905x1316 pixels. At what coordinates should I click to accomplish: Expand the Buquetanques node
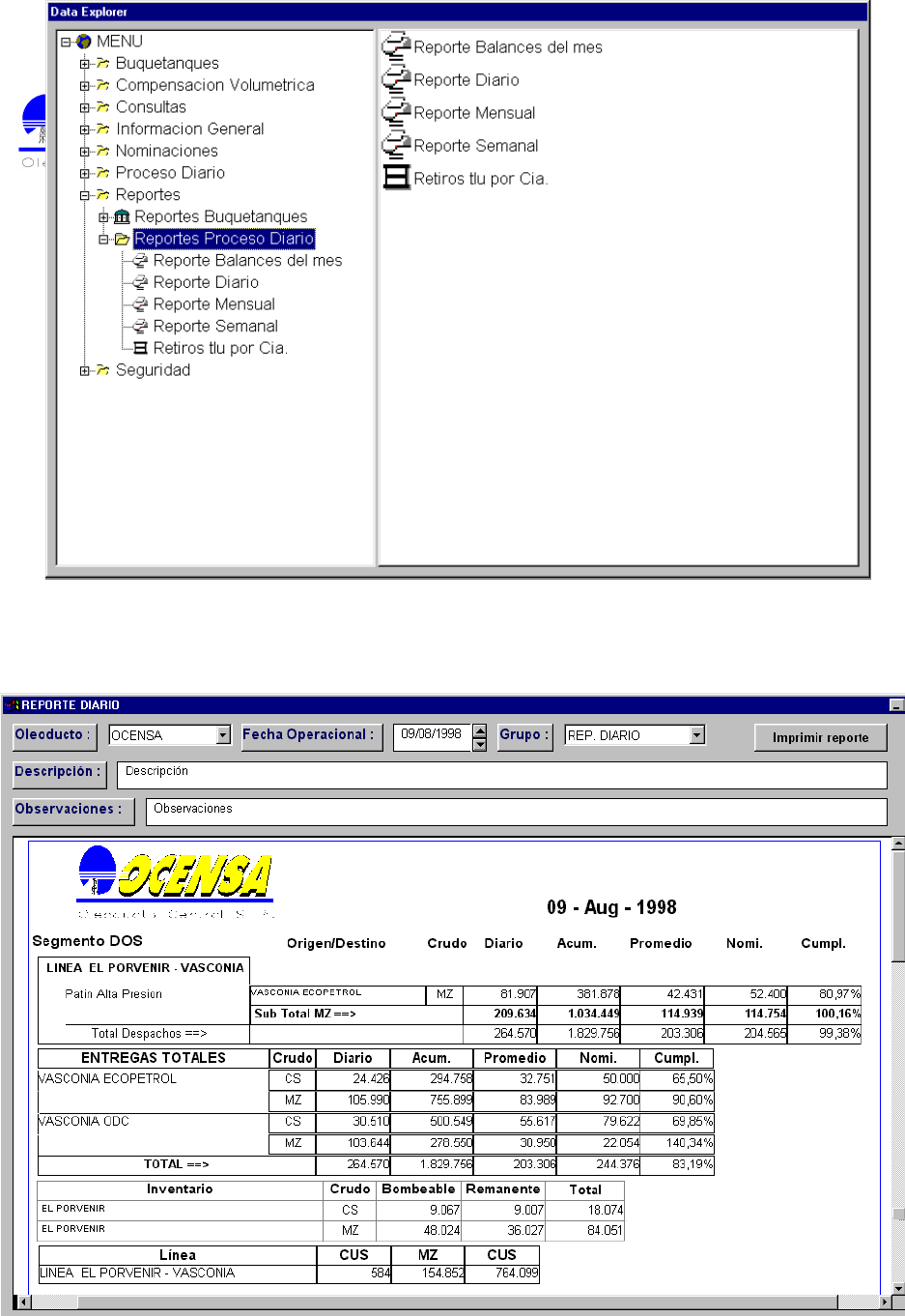point(85,64)
